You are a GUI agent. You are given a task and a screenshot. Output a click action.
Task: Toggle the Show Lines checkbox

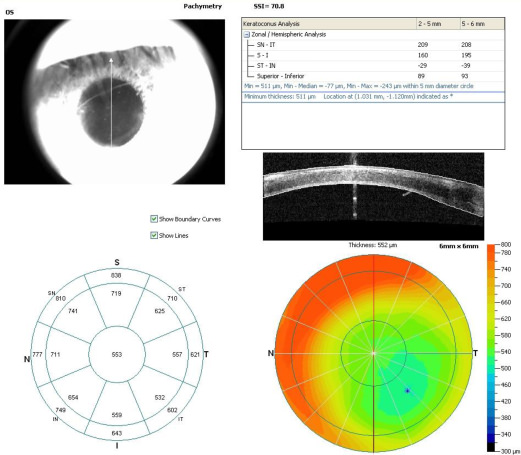154,235
